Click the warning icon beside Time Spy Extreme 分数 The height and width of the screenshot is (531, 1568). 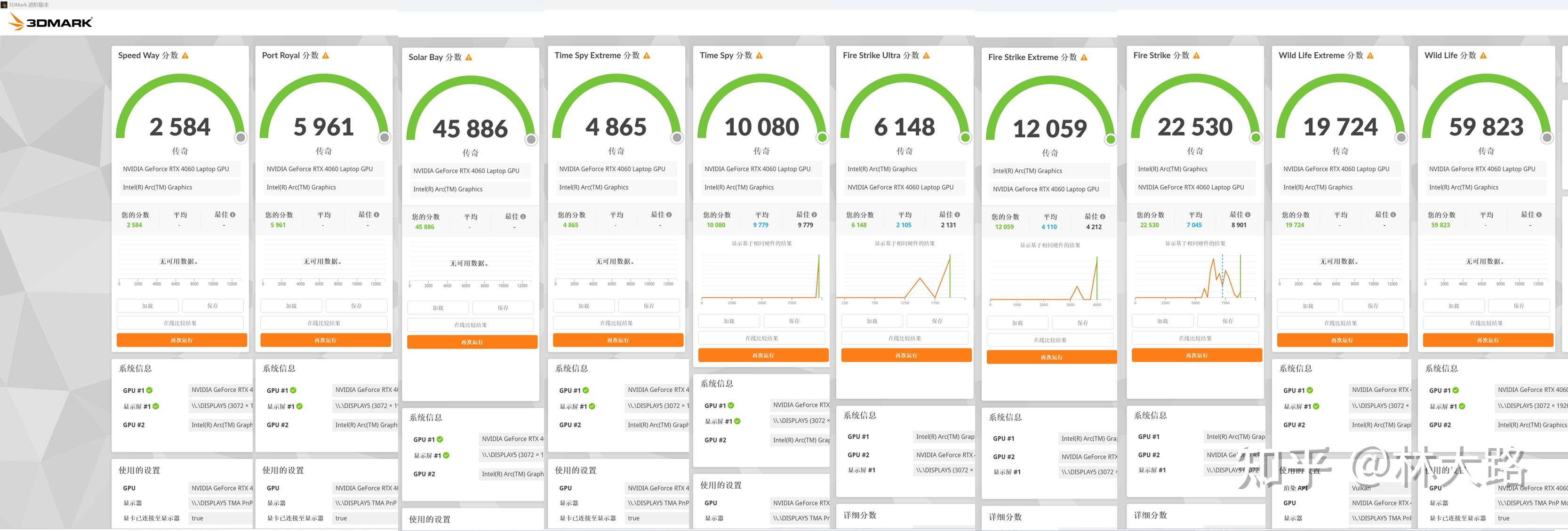pos(647,55)
